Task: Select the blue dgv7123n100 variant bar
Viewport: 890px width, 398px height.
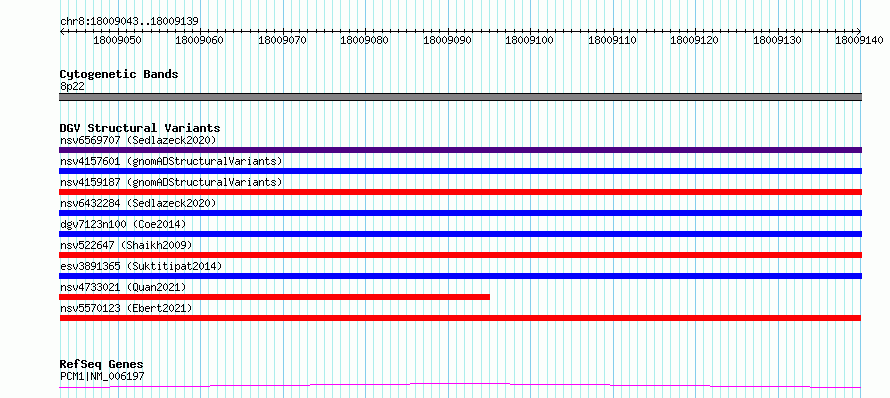Action: coord(460,234)
